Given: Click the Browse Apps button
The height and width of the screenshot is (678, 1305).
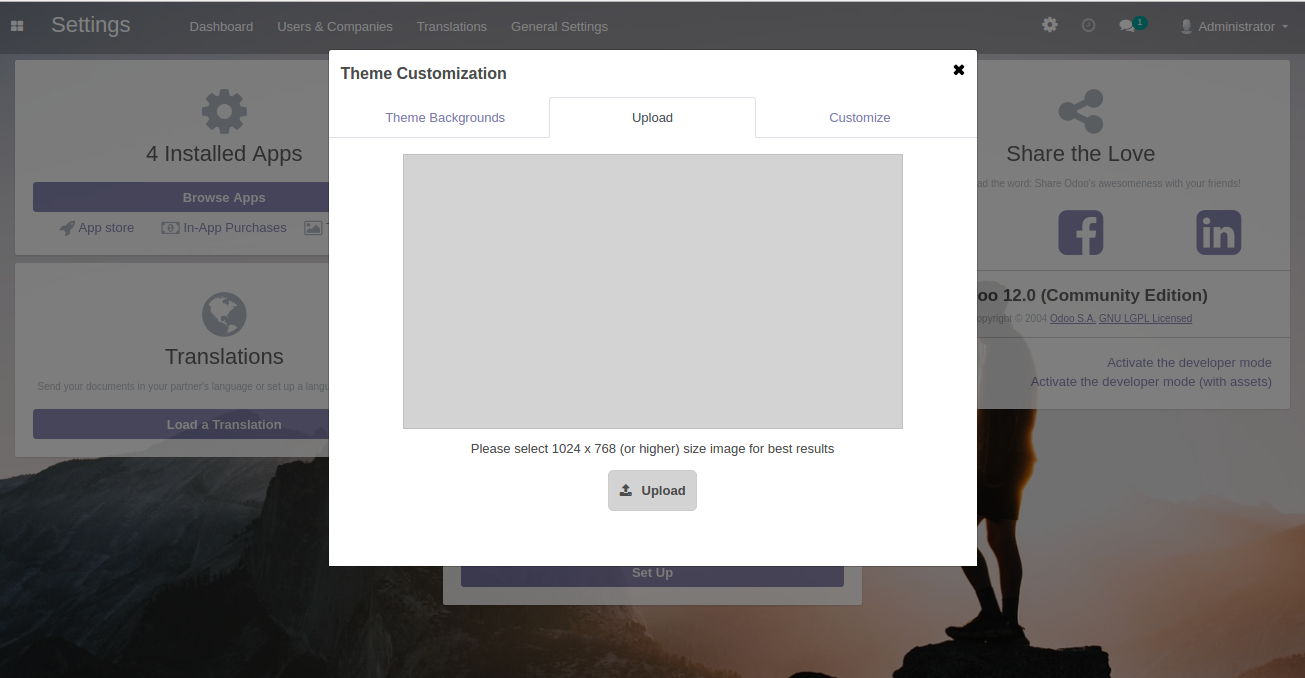Looking at the screenshot, I should pyautogui.click(x=181, y=197).
